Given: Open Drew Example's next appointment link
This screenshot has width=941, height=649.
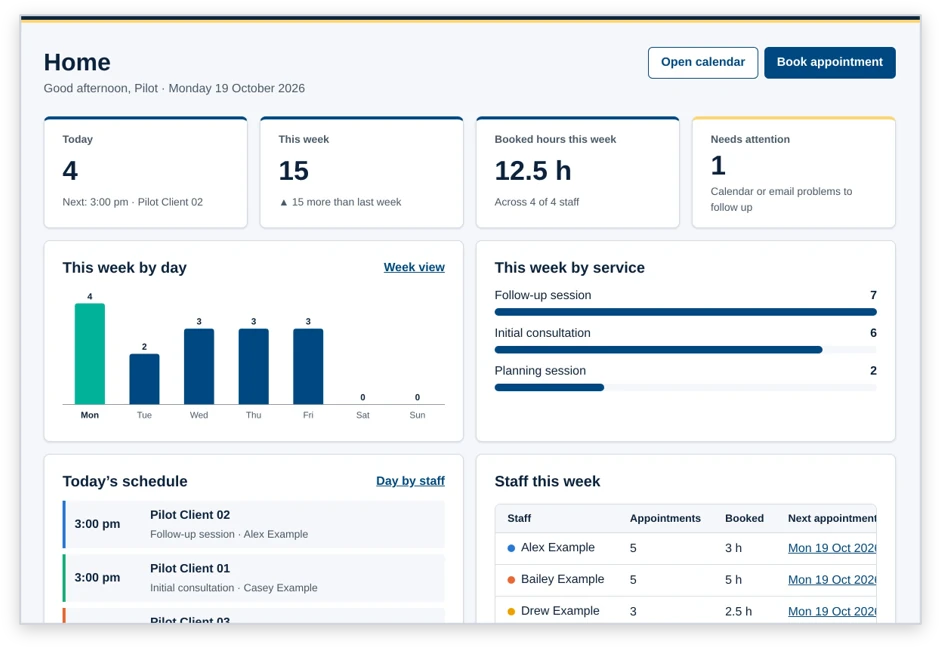Looking at the screenshot, I should pos(832,612).
